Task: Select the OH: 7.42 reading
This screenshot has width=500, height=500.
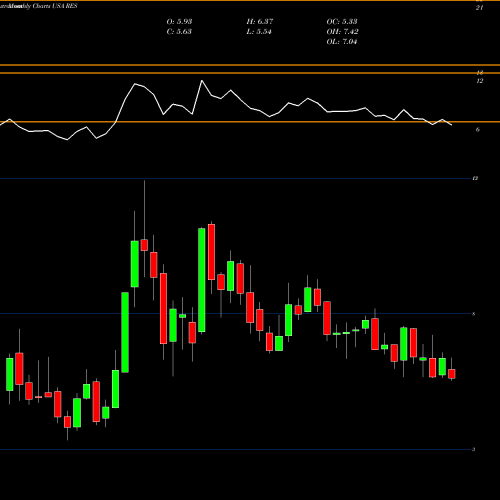Action: tap(342, 31)
